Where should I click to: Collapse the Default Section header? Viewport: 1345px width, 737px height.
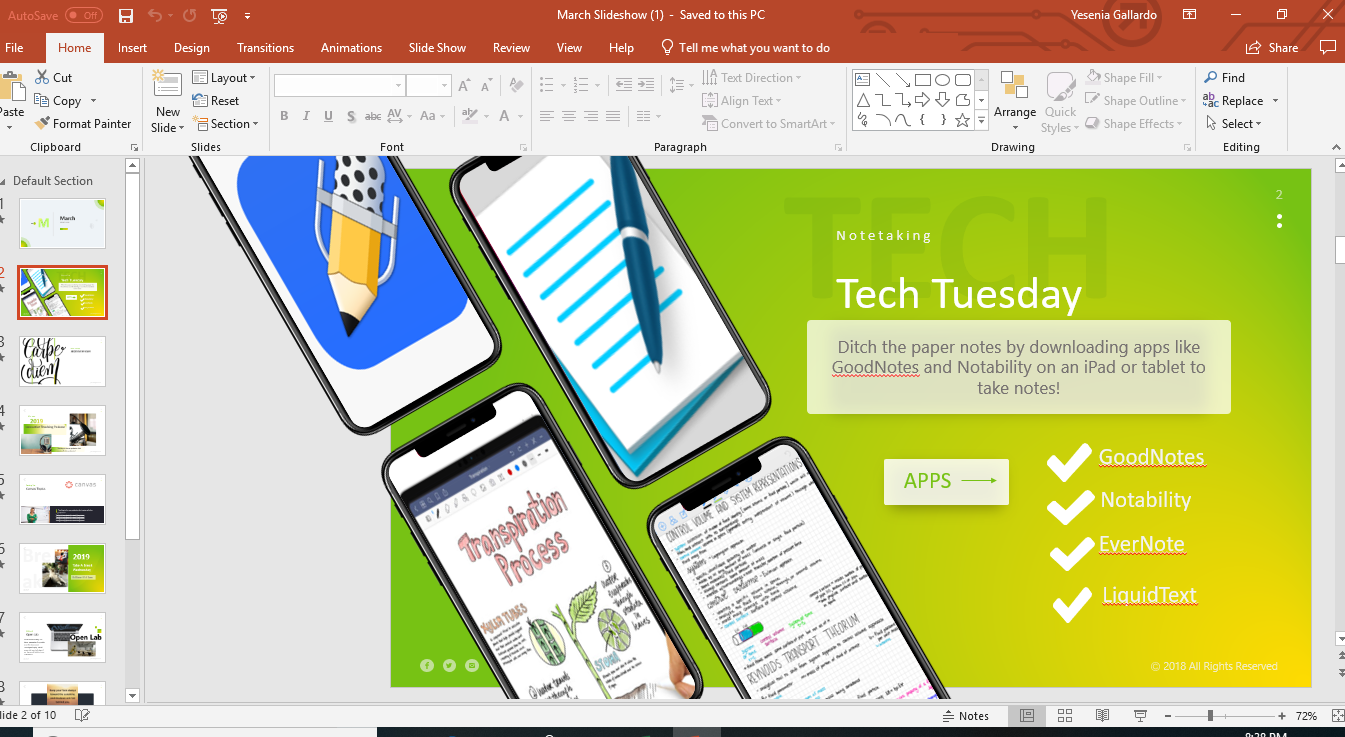click(47, 181)
